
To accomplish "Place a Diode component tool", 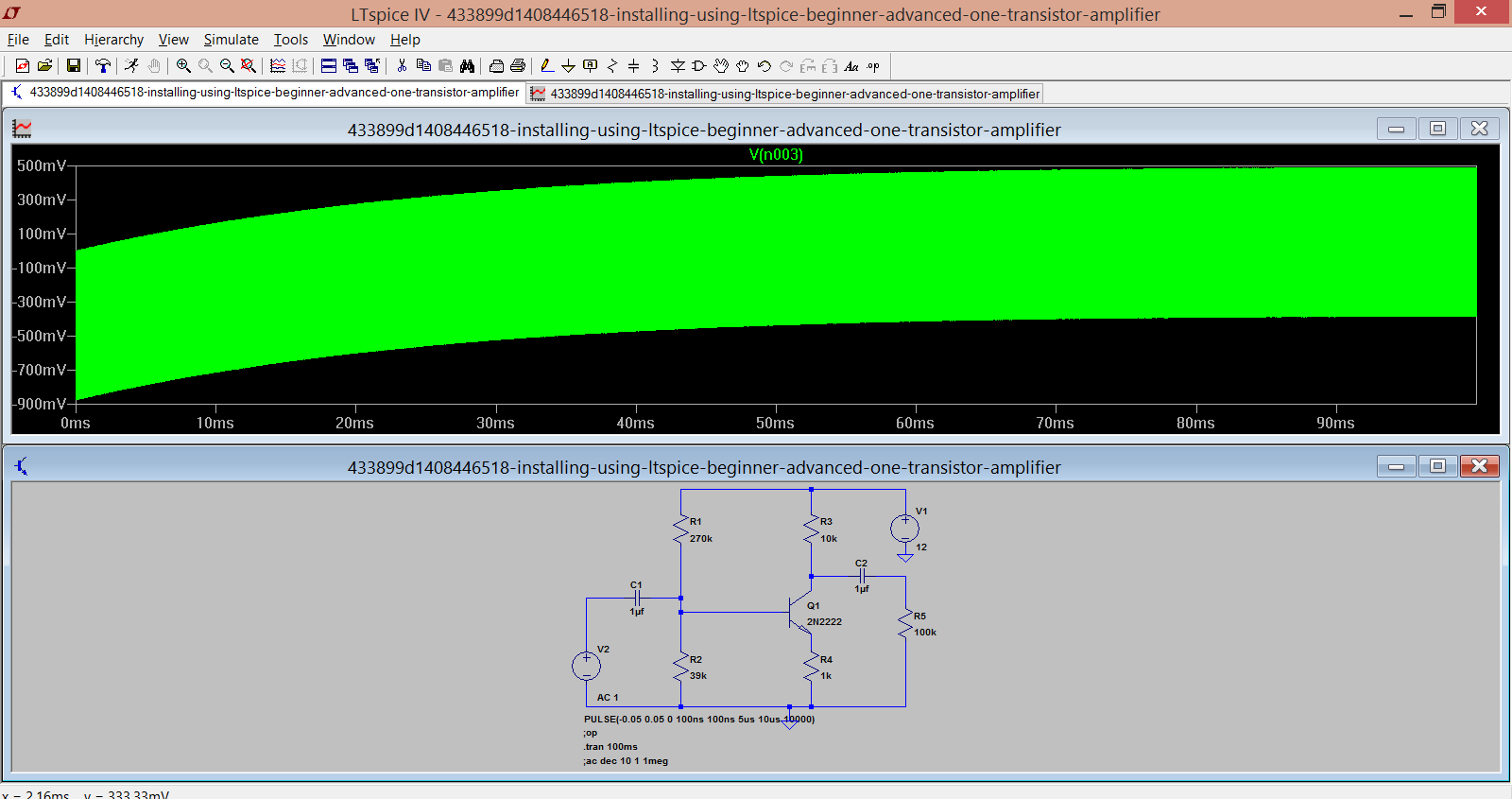I will (x=678, y=66).
